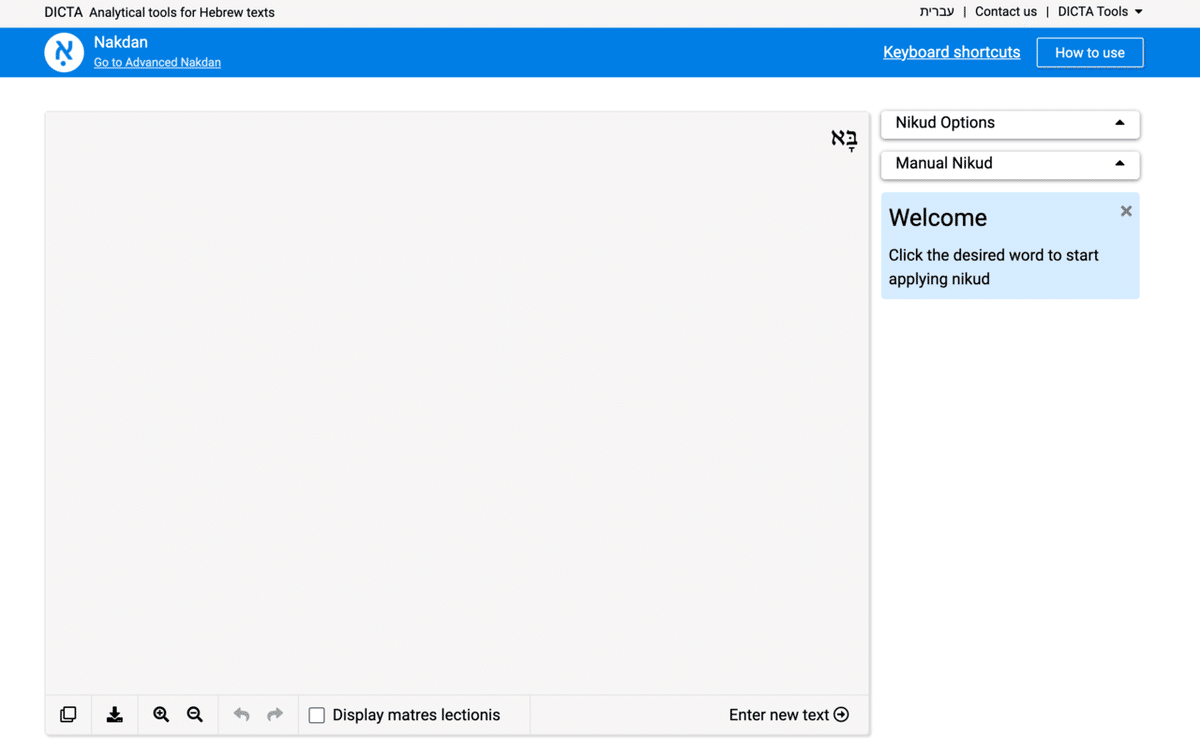Click the How to use button
1200x753 pixels.
tap(1090, 52)
